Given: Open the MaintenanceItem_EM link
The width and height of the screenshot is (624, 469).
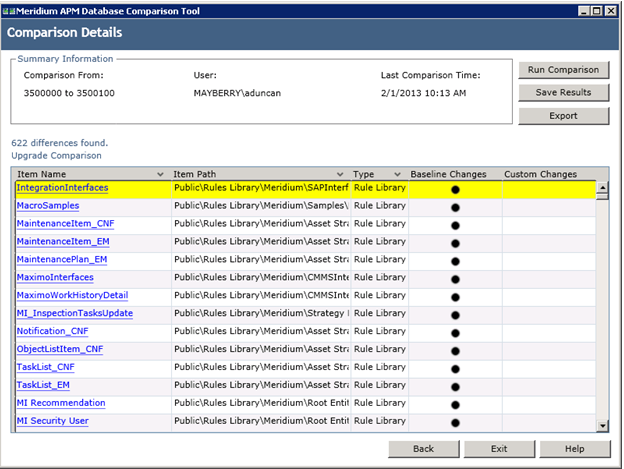Looking at the screenshot, I should tap(63, 241).
